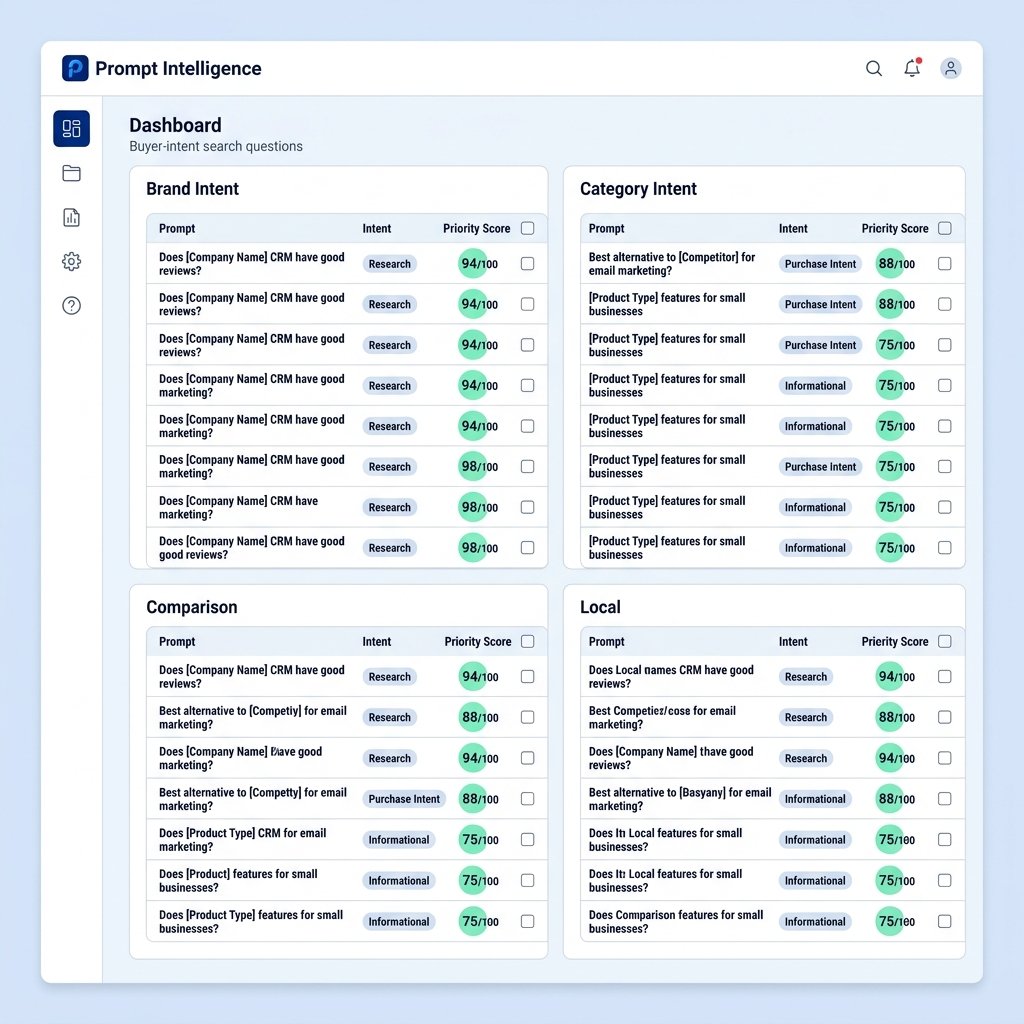Viewport: 1024px width, 1024px height.
Task: Click Informational tag in 'Does Comparison features' row
Action: pyautogui.click(x=815, y=921)
